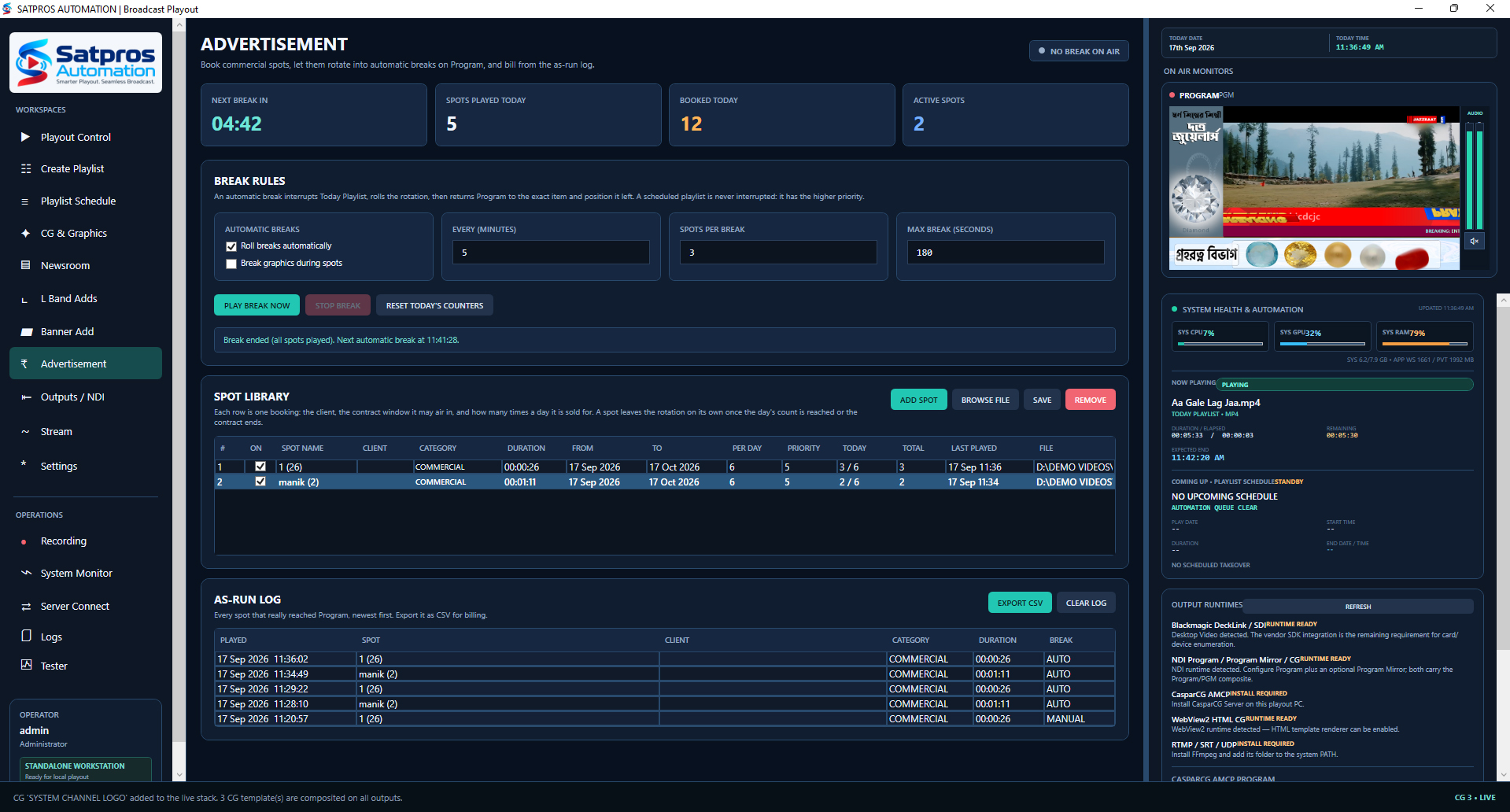
Task: Click the Max Break (Seconds) field
Action: 1006,253
